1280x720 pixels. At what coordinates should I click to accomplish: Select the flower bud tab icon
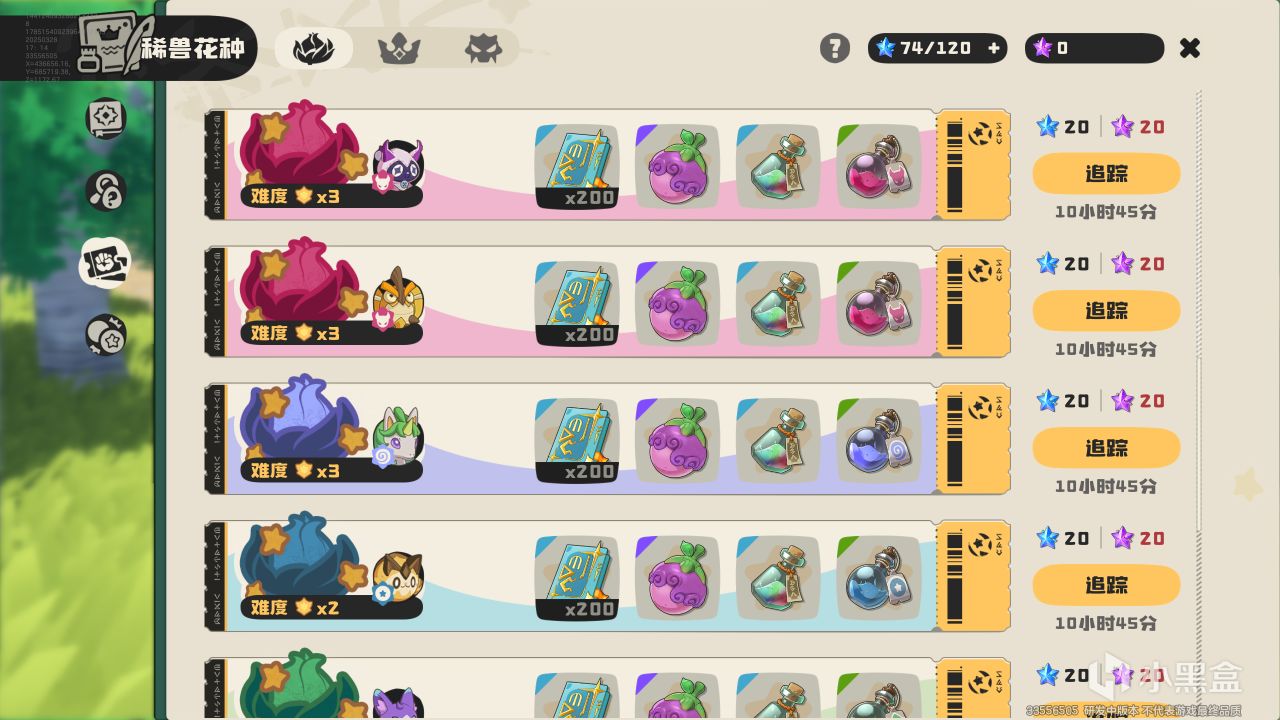coord(314,48)
